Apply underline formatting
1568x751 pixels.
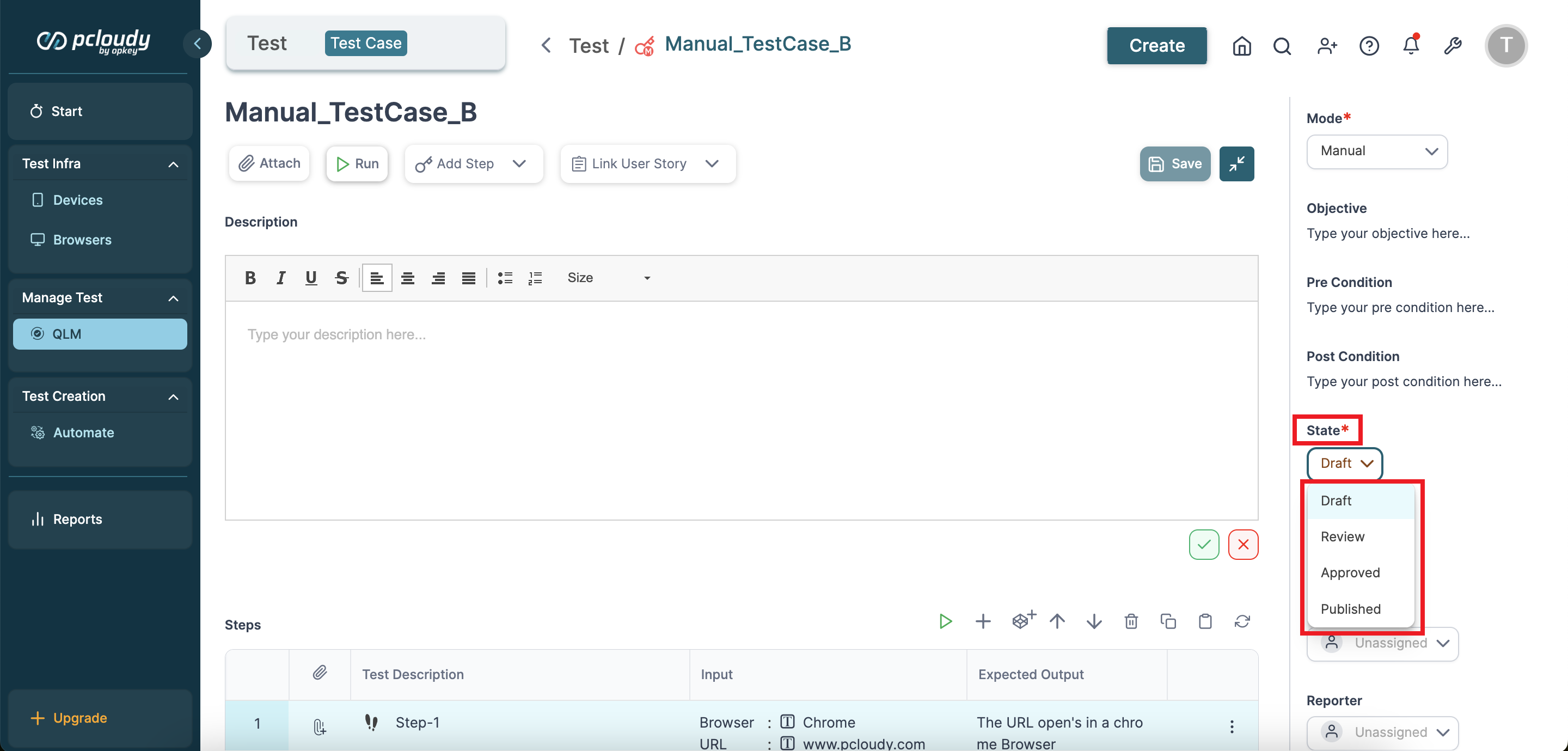click(x=311, y=278)
